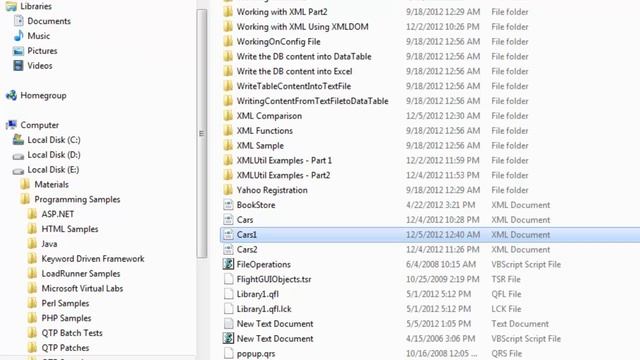
Task: Select XMLUtil Examples - Part 1 folder
Action: (x=284, y=160)
